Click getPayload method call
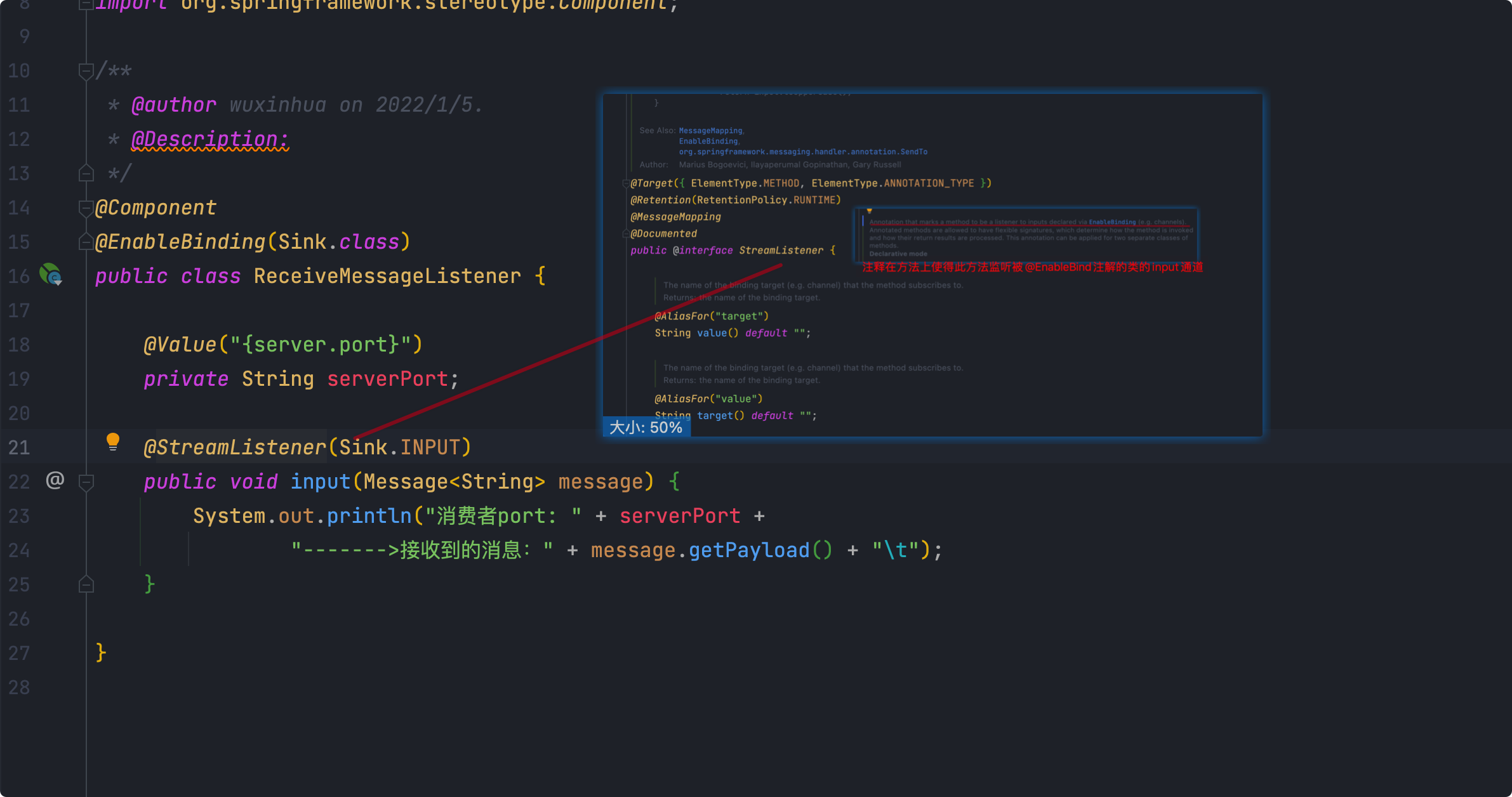The width and height of the screenshot is (1512, 797). coord(749,550)
